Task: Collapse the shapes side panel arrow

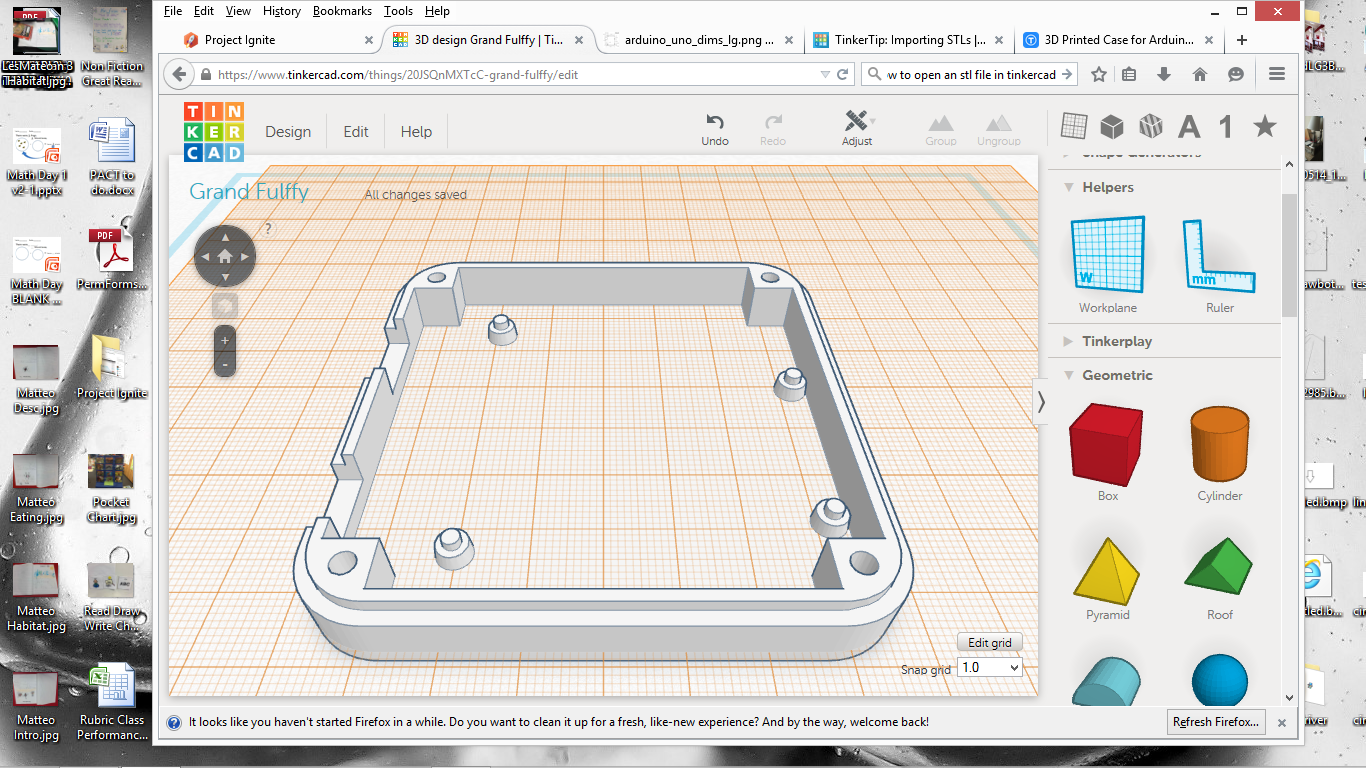Action: coord(1041,402)
